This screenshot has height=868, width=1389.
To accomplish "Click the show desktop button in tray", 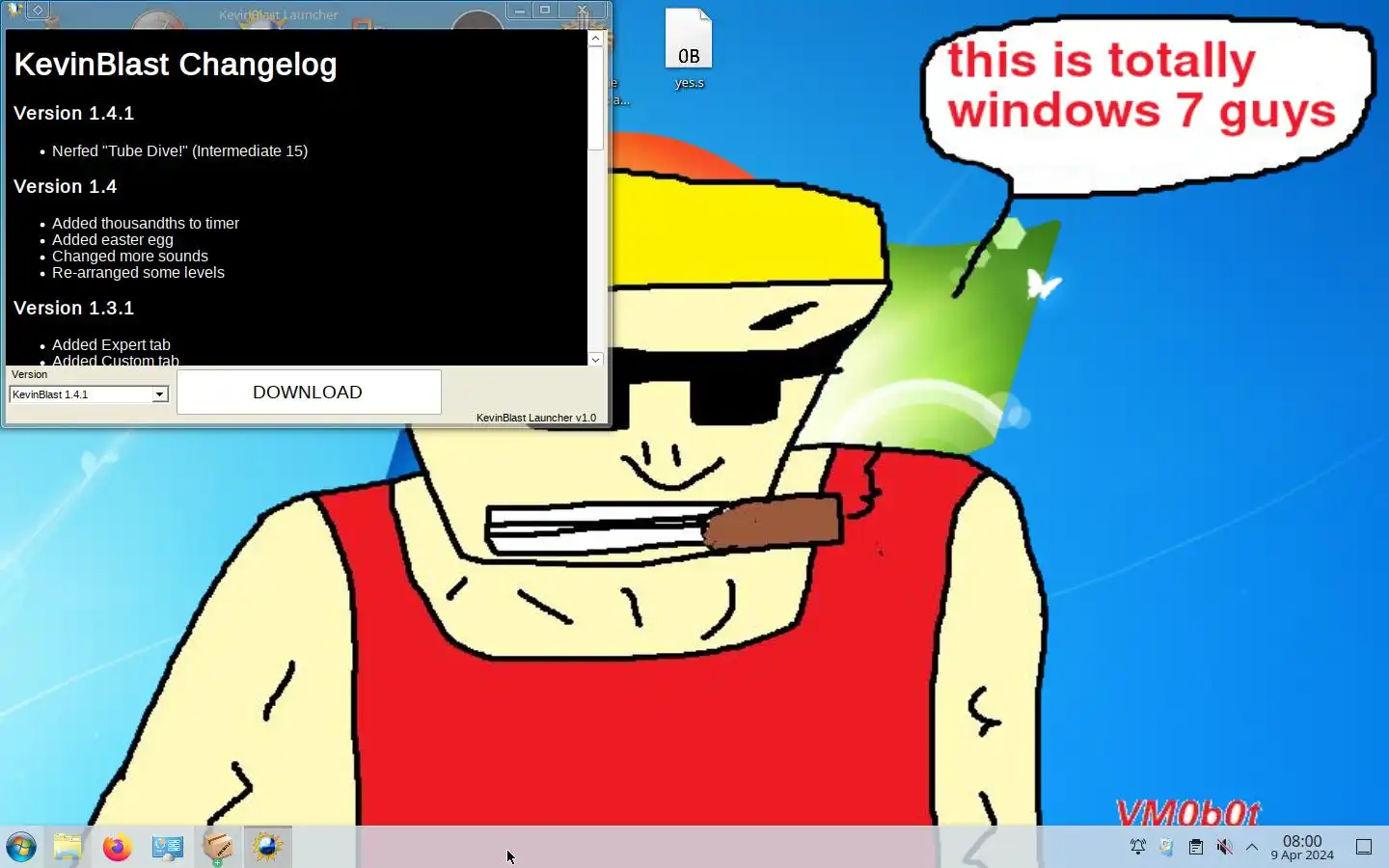I will click(1364, 847).
